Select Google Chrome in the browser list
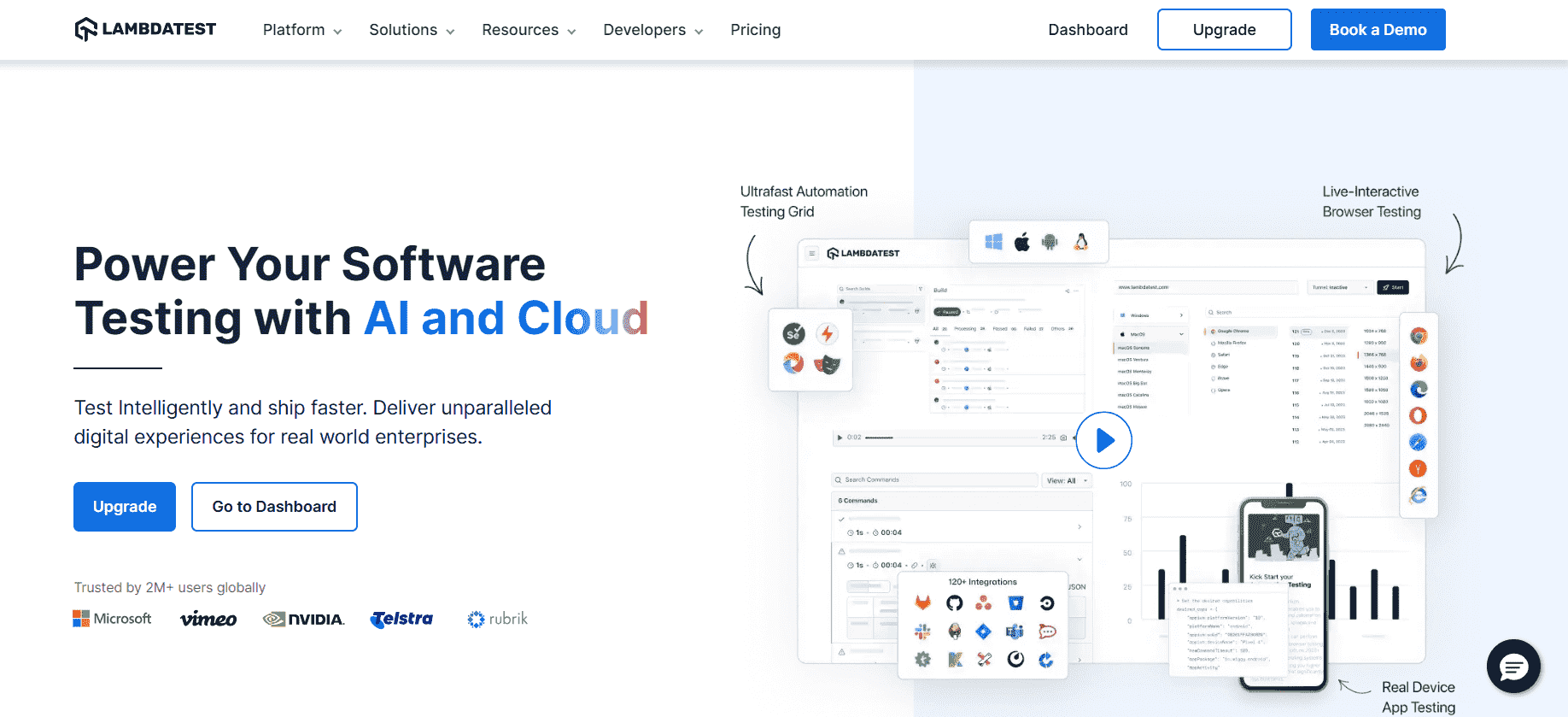 [1240, 331]
